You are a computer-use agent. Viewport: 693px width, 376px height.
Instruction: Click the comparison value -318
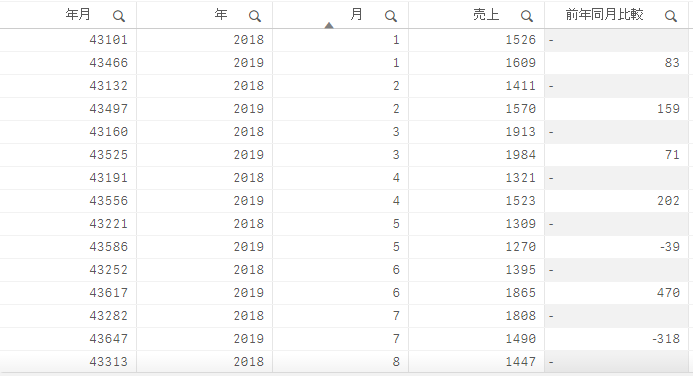666,338
